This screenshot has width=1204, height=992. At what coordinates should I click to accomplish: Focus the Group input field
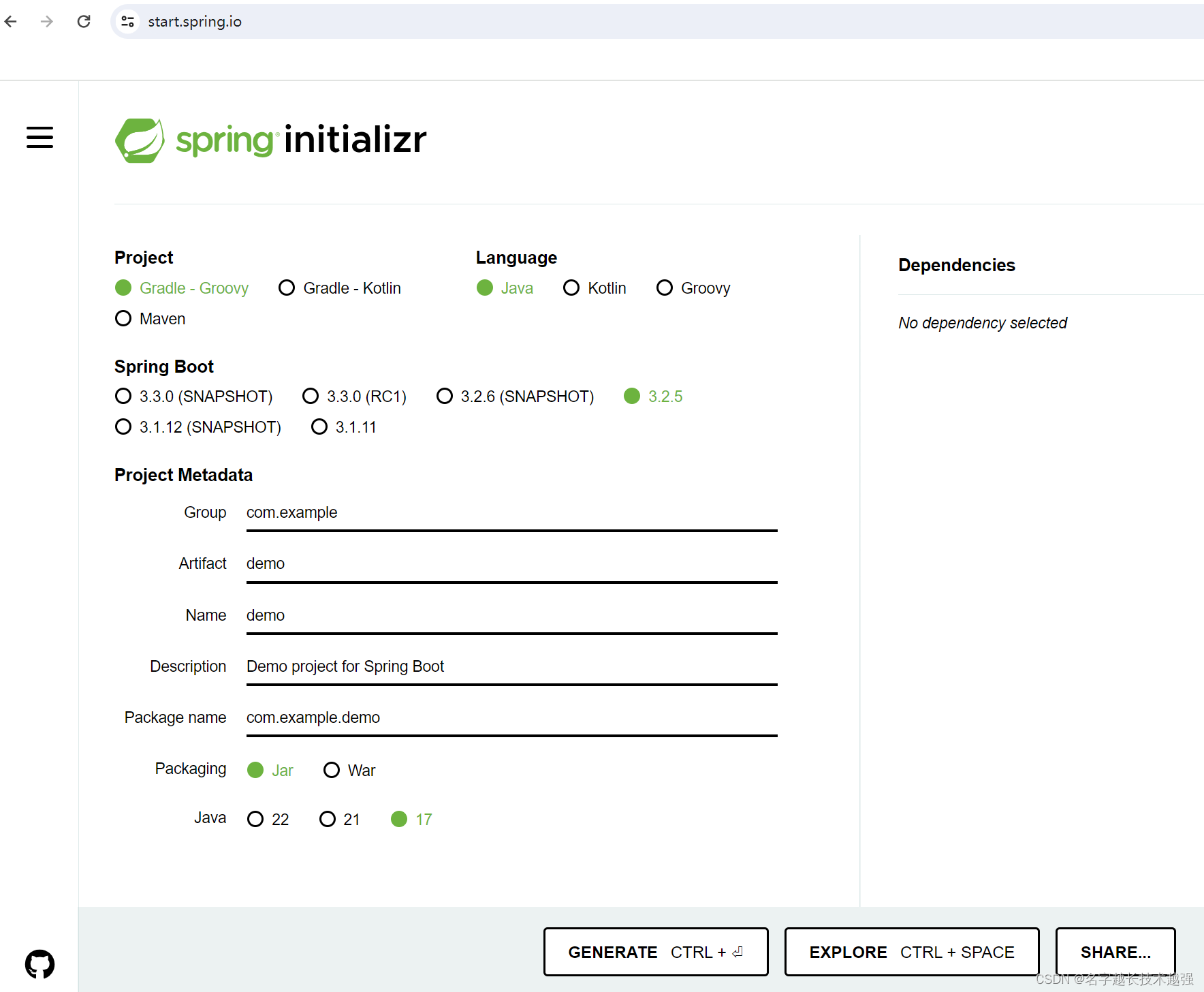point(511,513)
